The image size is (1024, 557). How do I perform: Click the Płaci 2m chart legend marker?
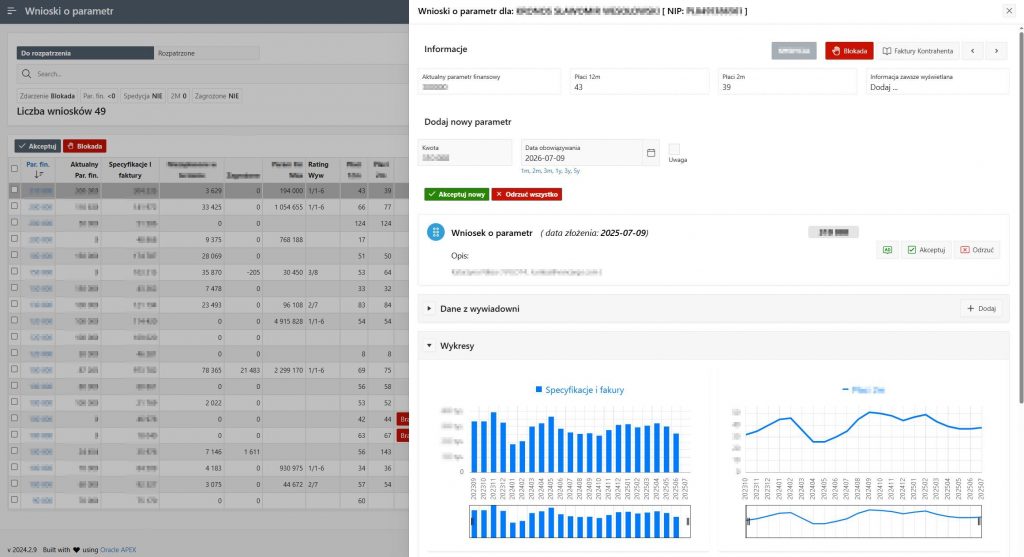845,389
